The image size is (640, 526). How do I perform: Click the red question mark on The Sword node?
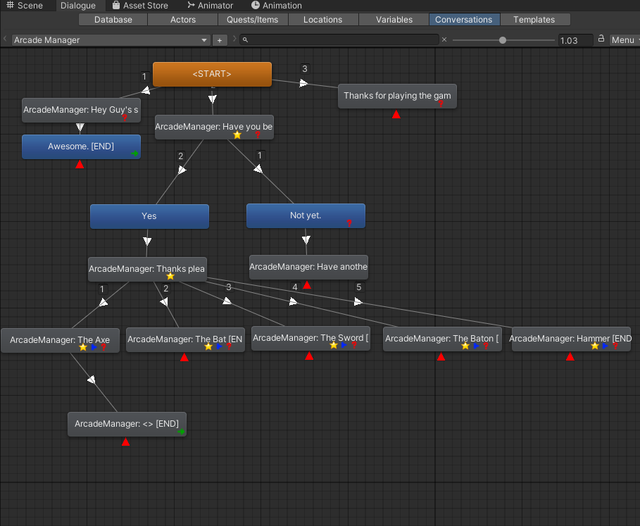tap(354, 345)
